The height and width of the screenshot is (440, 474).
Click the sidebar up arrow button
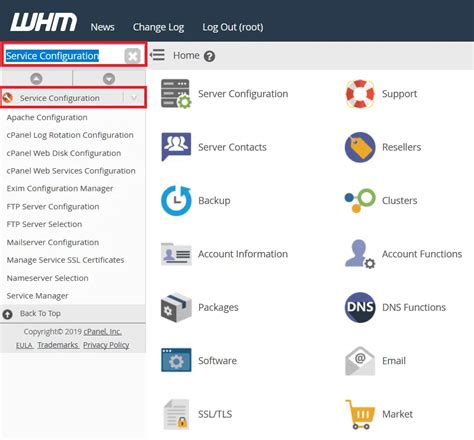tap(36, 79)
